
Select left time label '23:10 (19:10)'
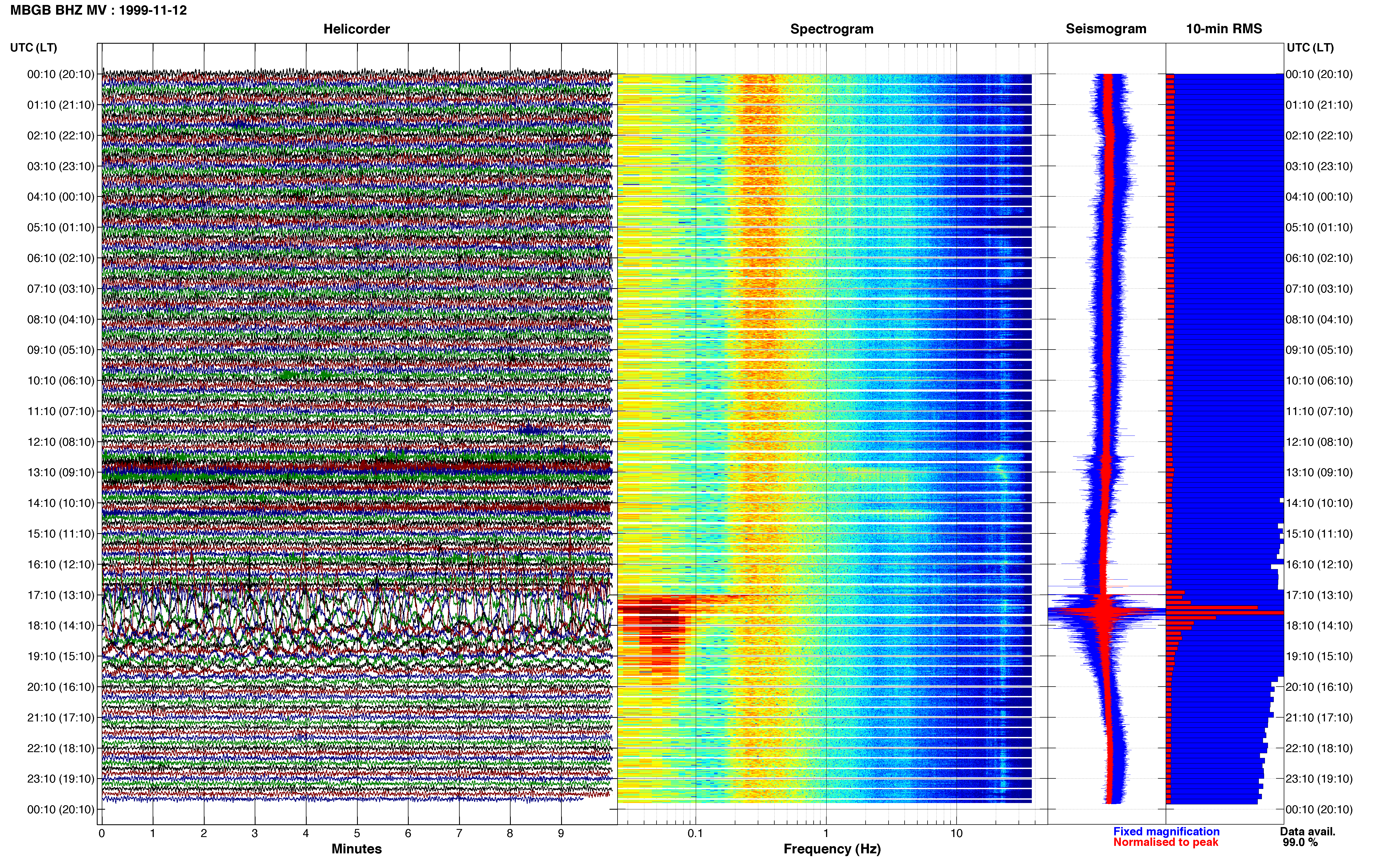61,778
